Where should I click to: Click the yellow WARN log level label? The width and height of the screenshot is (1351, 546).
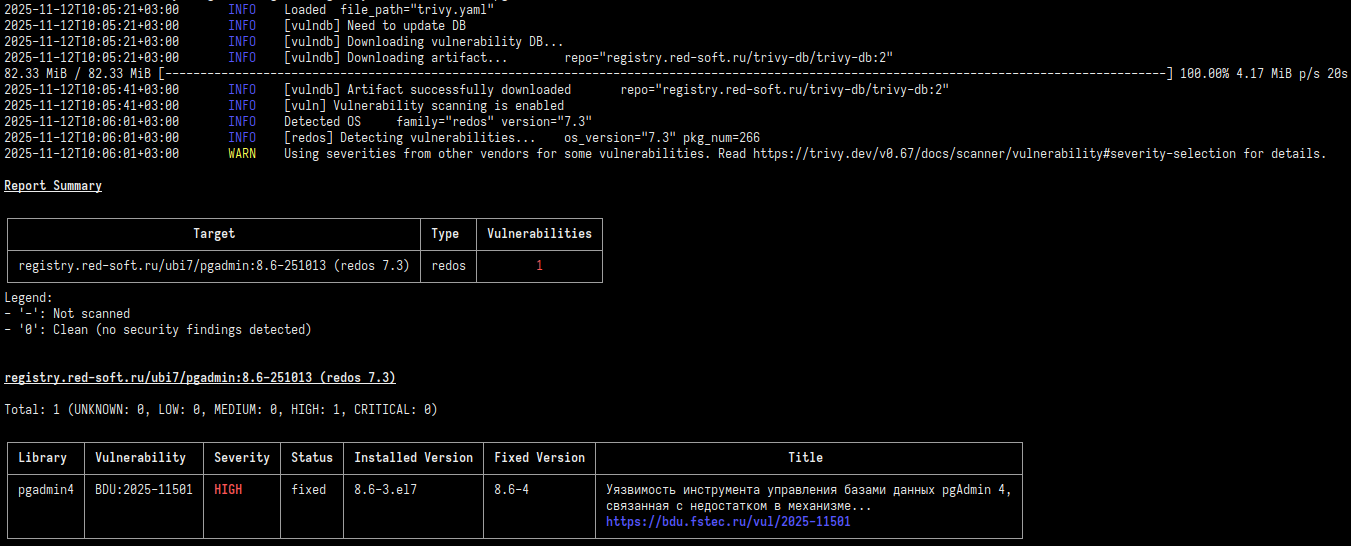click(x=242, y=154)
